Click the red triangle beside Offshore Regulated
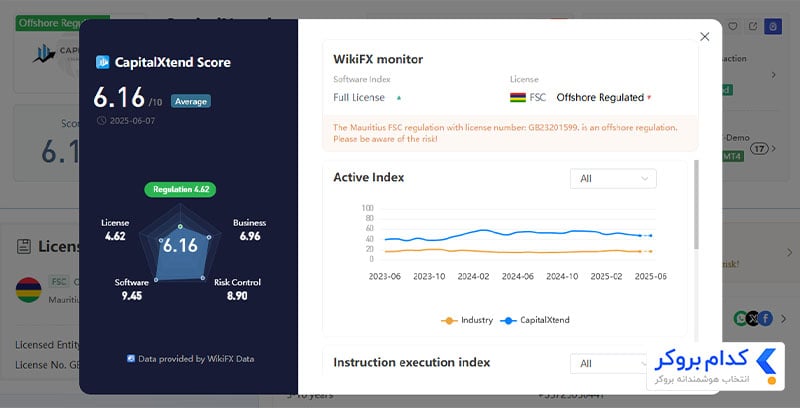Image resolution: width=800 pixels, height=408 pixels. point(649,97)
